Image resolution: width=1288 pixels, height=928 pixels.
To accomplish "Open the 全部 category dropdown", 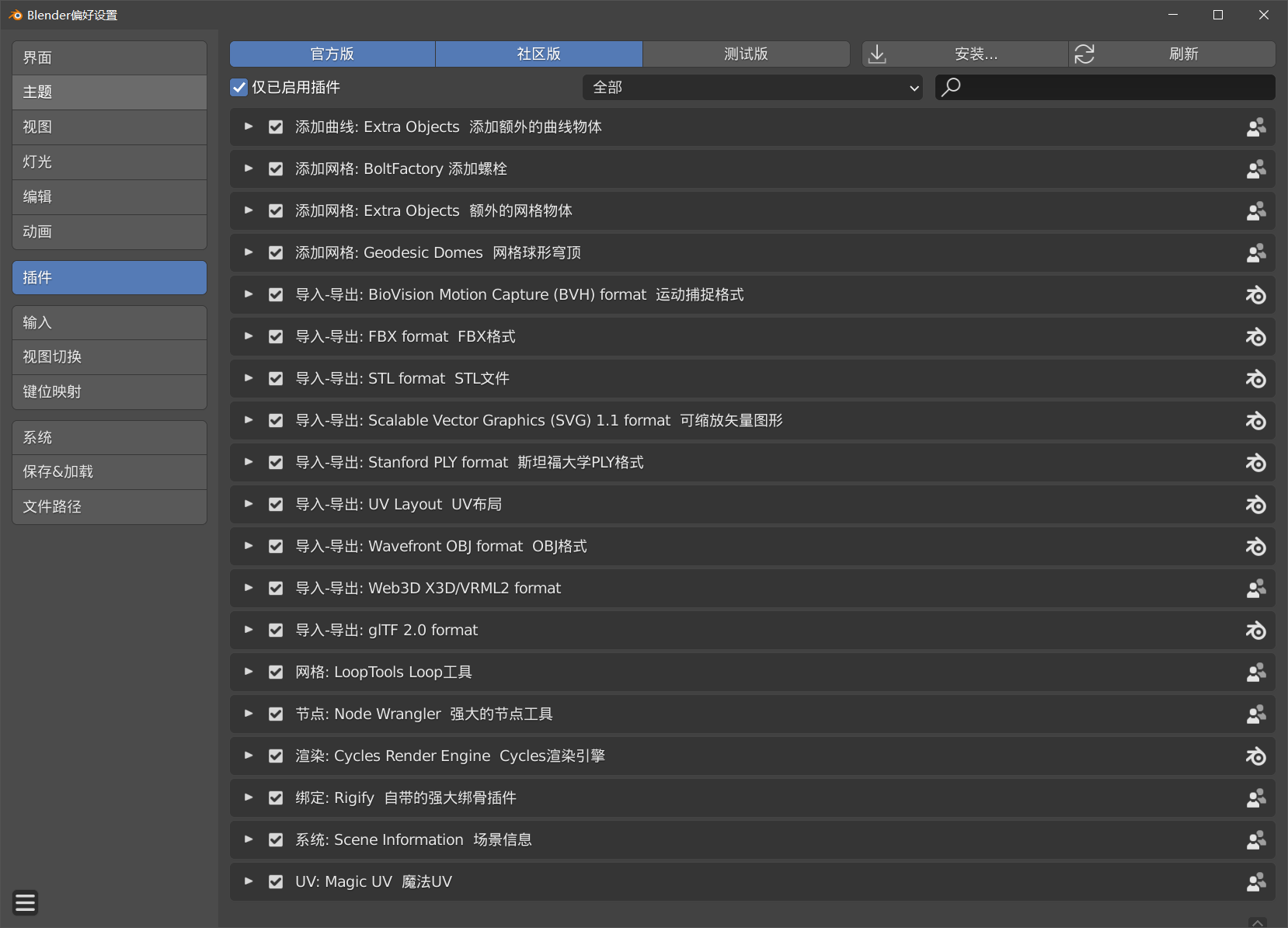I will click(x=753, y=87).
